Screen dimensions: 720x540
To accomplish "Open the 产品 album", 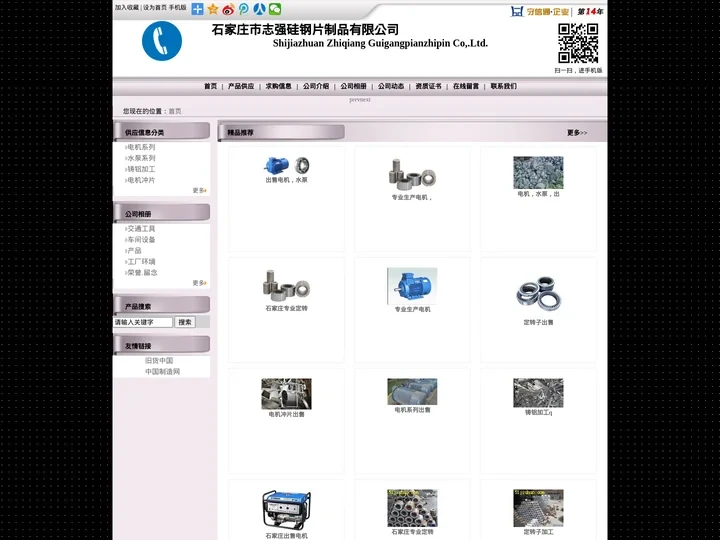I will click(x=134, y=251).
